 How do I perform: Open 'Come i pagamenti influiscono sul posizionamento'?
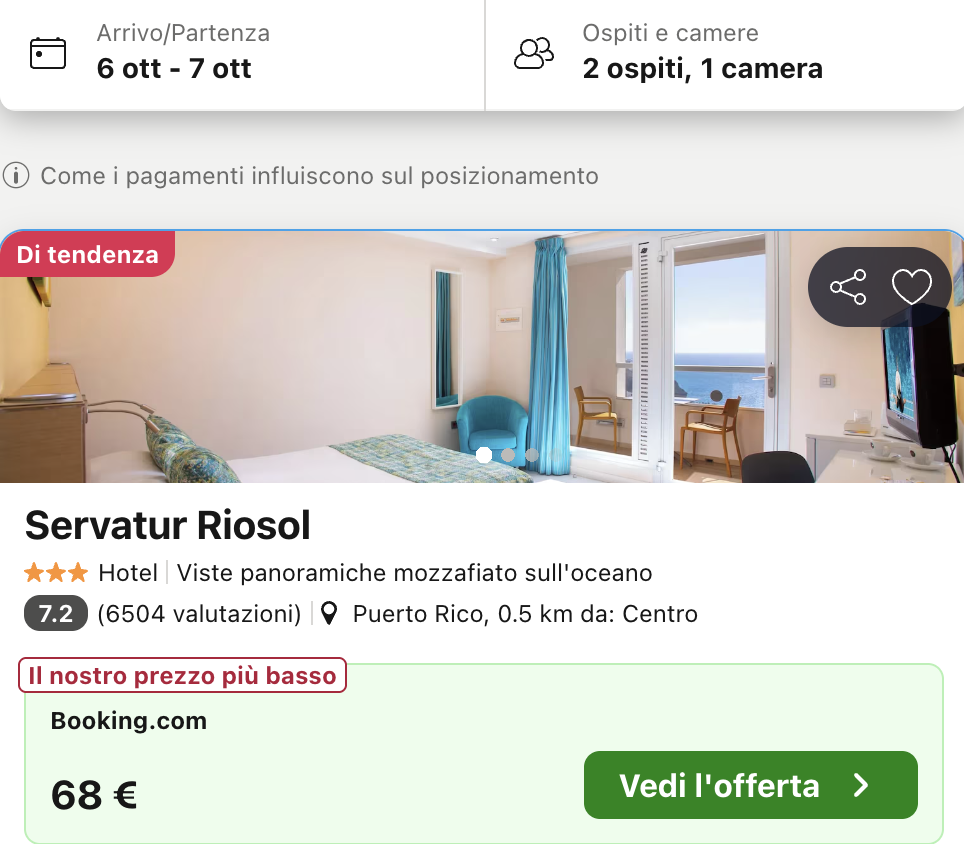tap(319, 177)
